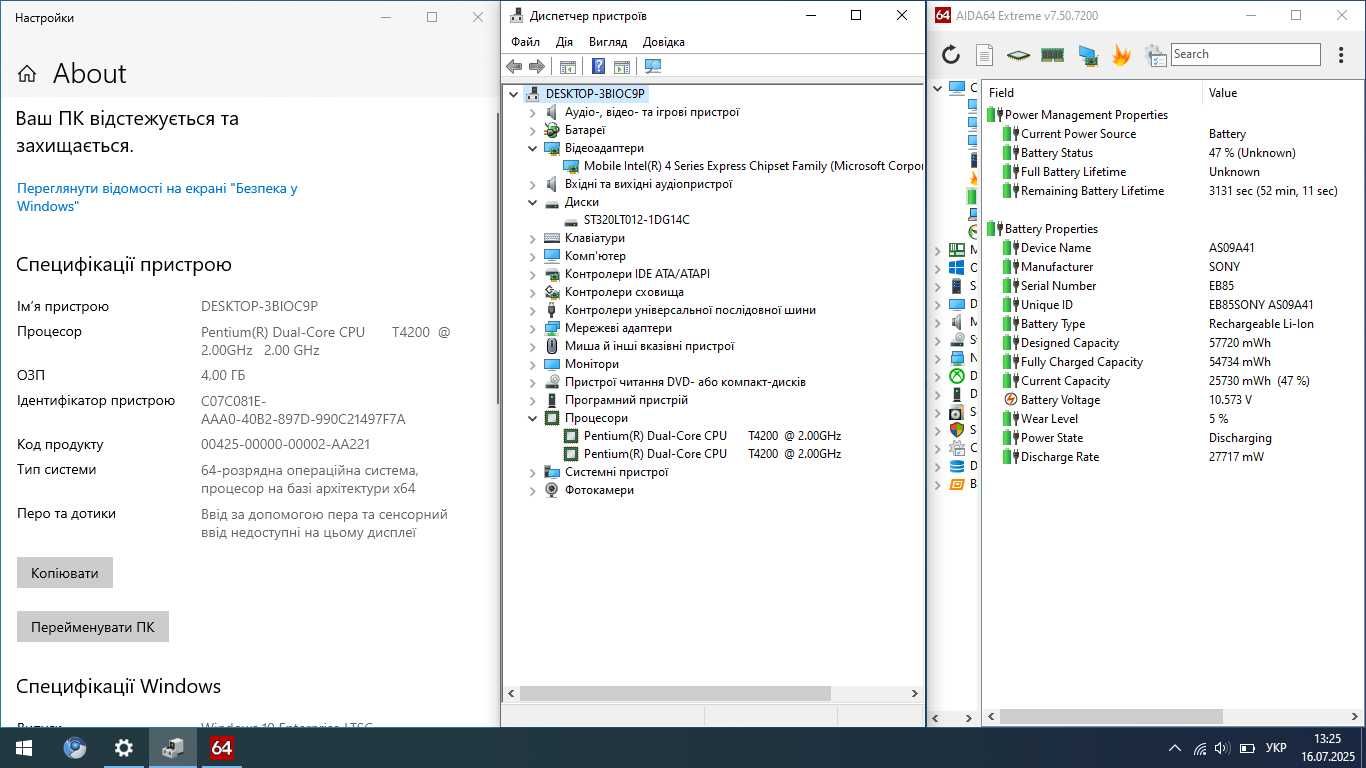
Task: Expand the Мережеві адаптери category
Action: [533, 328]
